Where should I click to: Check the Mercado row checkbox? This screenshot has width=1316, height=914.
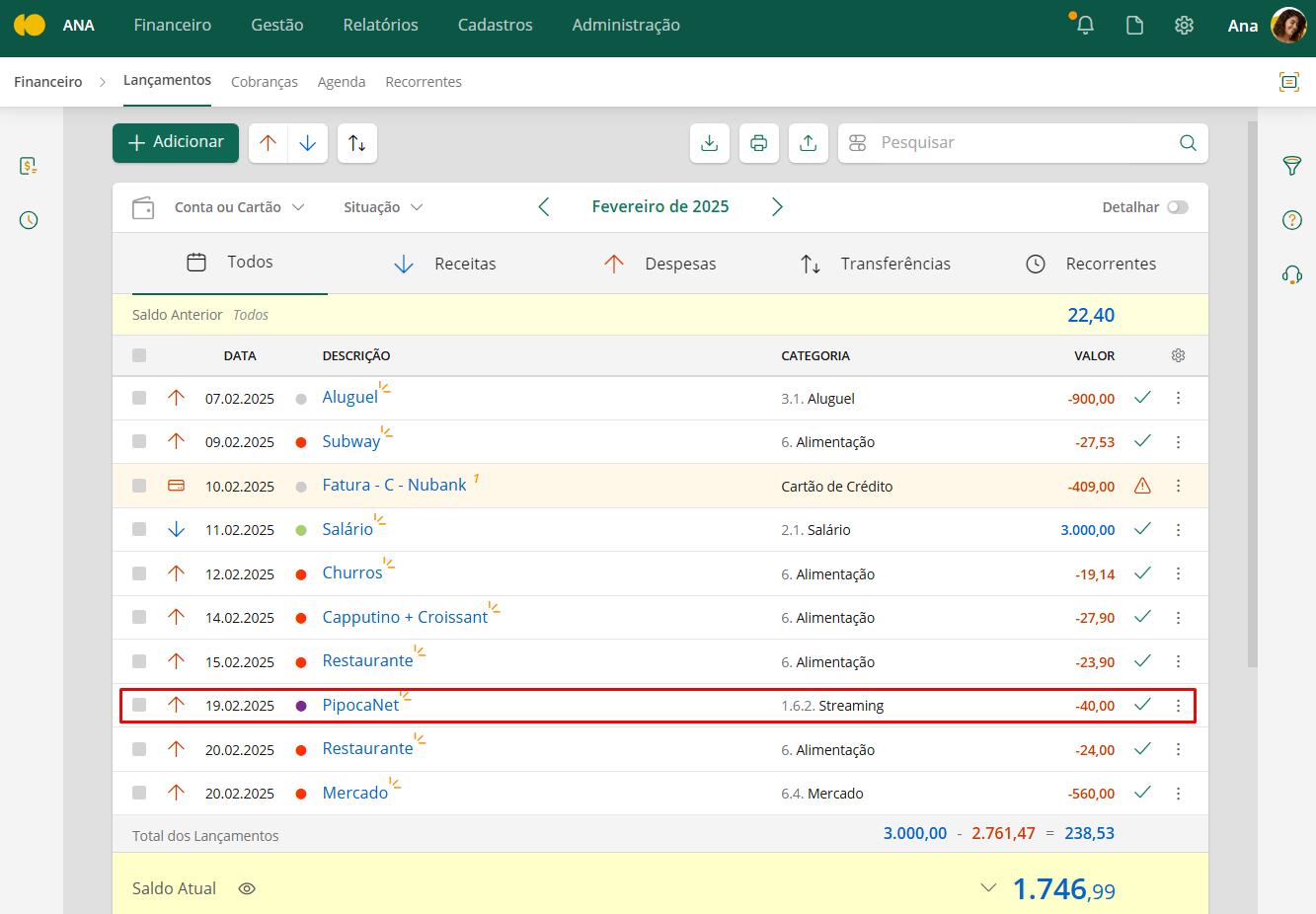click(139, 793)
